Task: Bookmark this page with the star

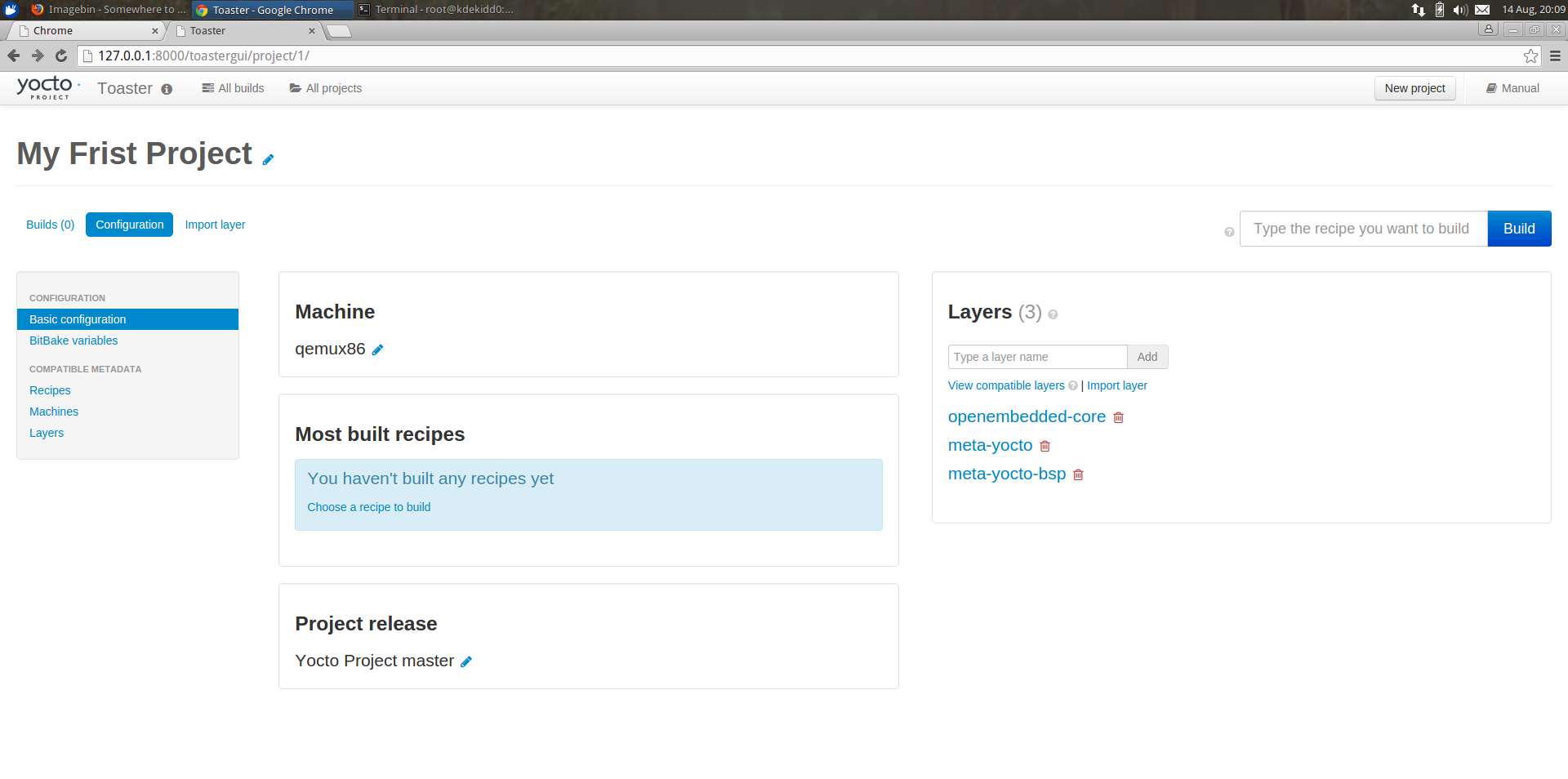Action: [1531, 56]
